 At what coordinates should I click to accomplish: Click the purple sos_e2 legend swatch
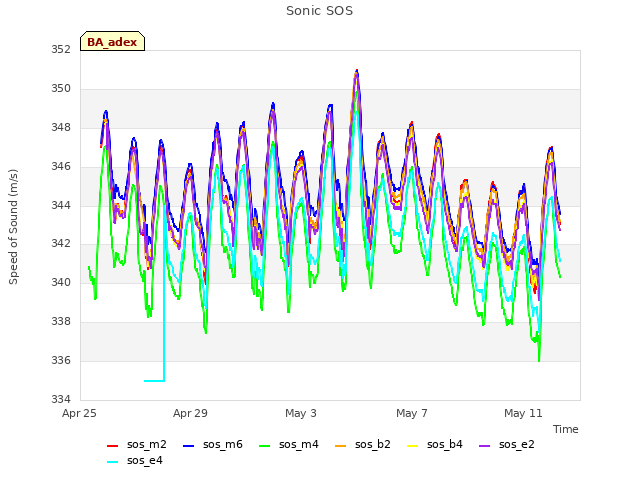484,446
